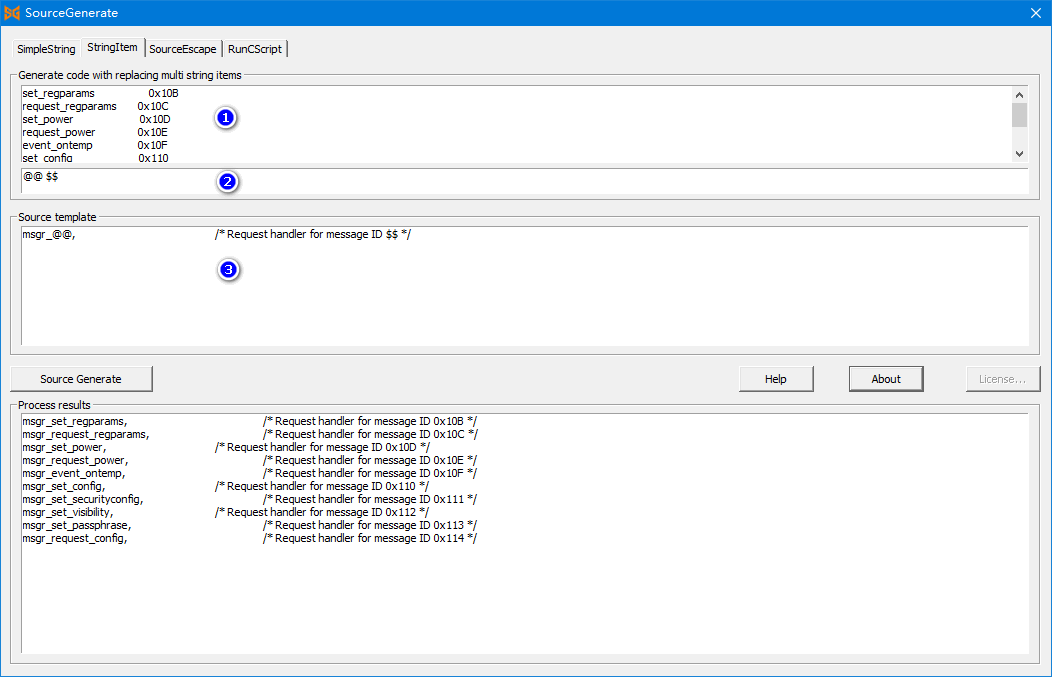Go to the RunCScript tab
The image size is (1052, 677).
click(x=255, y=49)
